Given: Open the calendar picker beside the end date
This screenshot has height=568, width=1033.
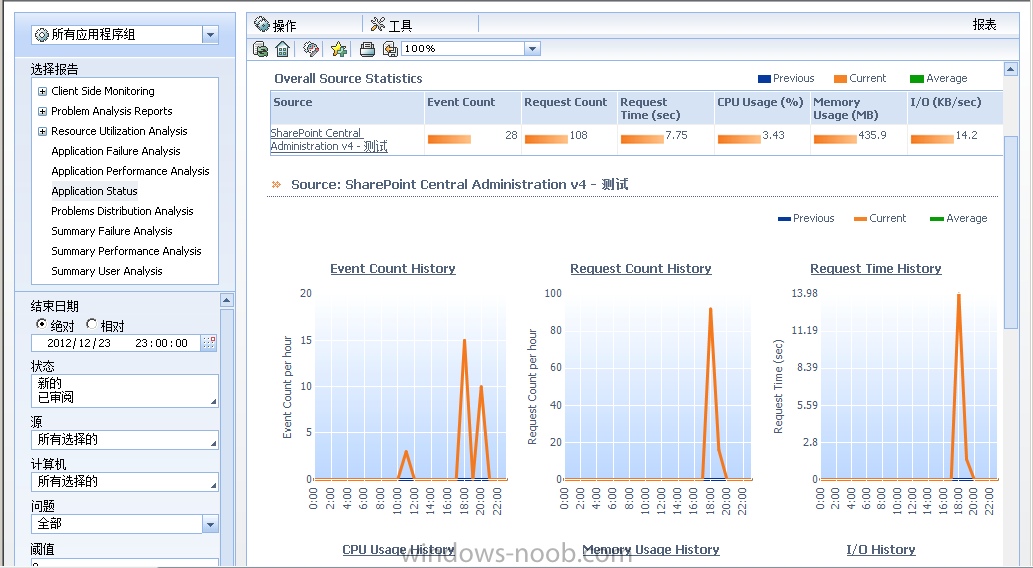Looking at the screenshot, I should pyautogui.click(x=209, y=343).
